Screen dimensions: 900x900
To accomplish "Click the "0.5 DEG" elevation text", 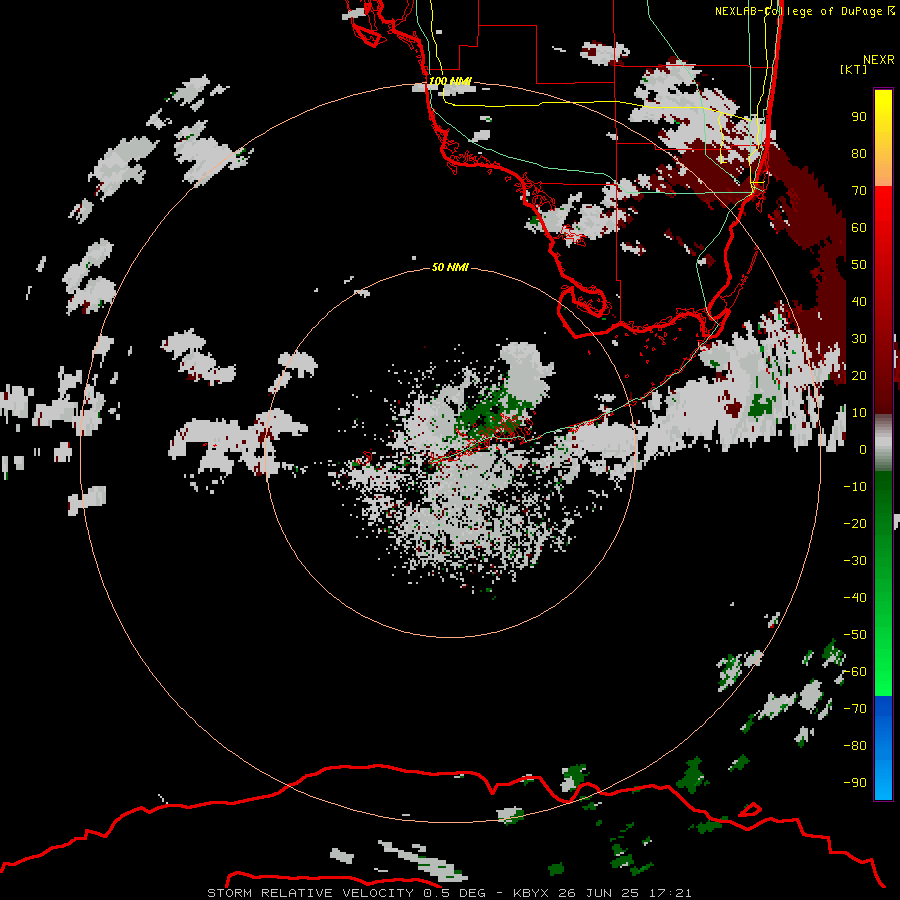I will [455, 893].
